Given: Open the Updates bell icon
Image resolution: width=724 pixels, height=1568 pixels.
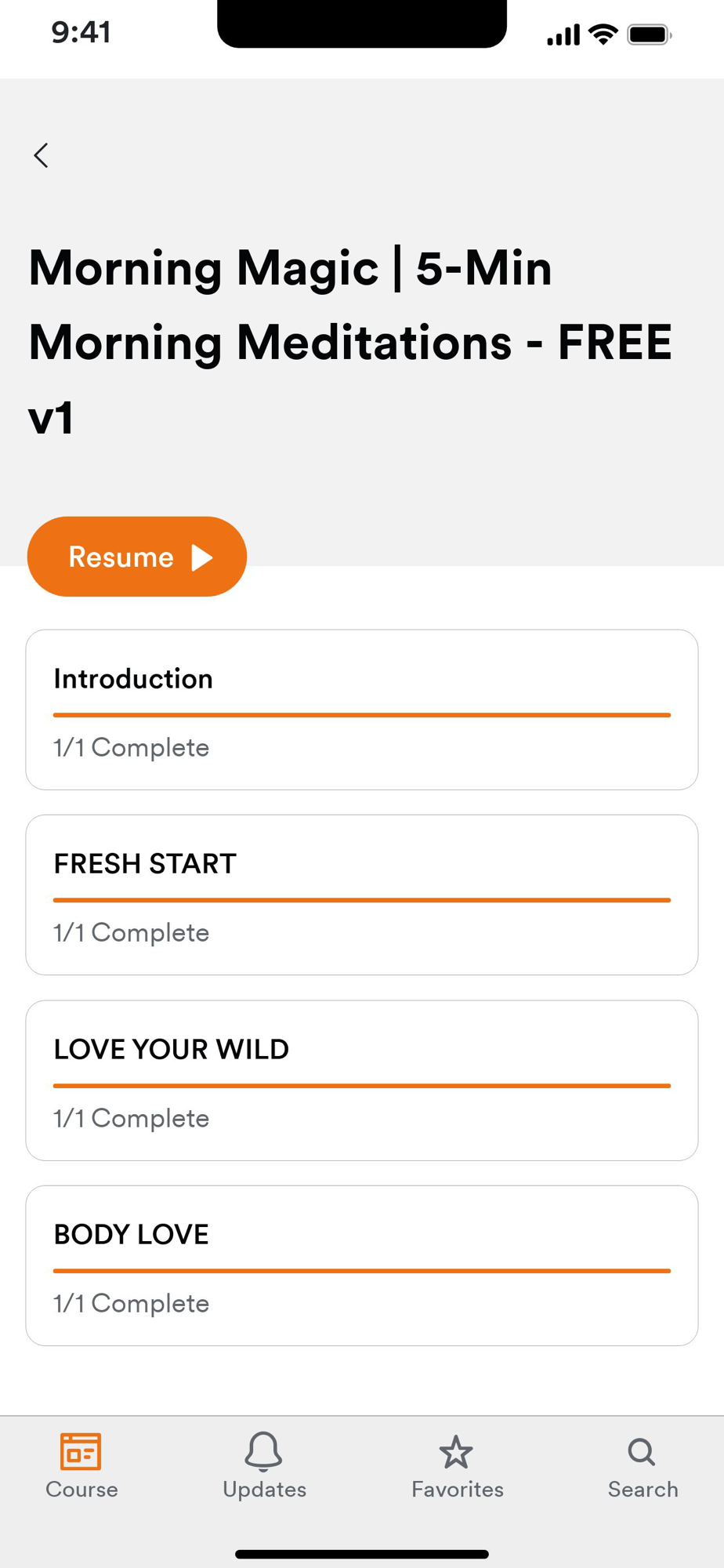Looking at the screenshot, I should point(264,1451).
